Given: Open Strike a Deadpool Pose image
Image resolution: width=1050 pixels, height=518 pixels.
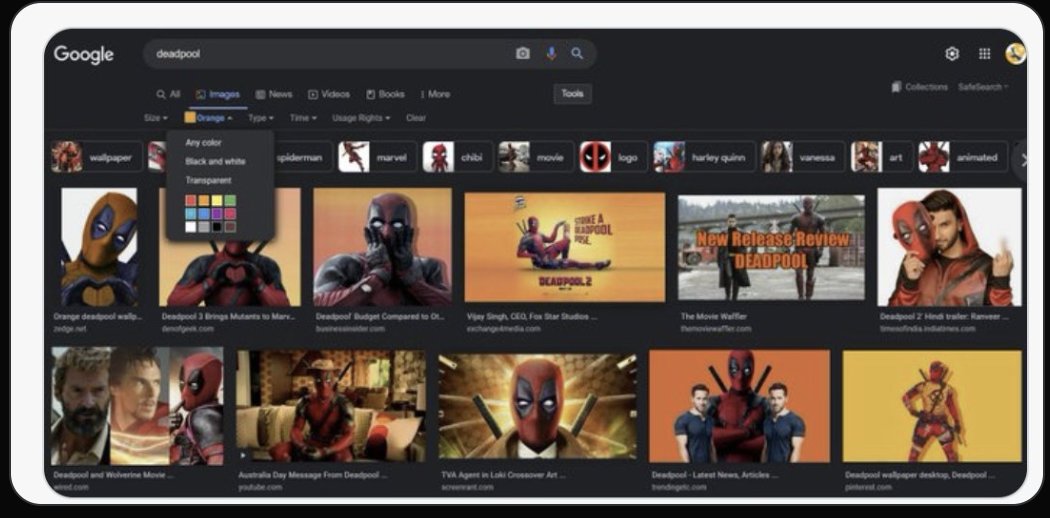Looking at the screenshot, I should click(565, 247).
